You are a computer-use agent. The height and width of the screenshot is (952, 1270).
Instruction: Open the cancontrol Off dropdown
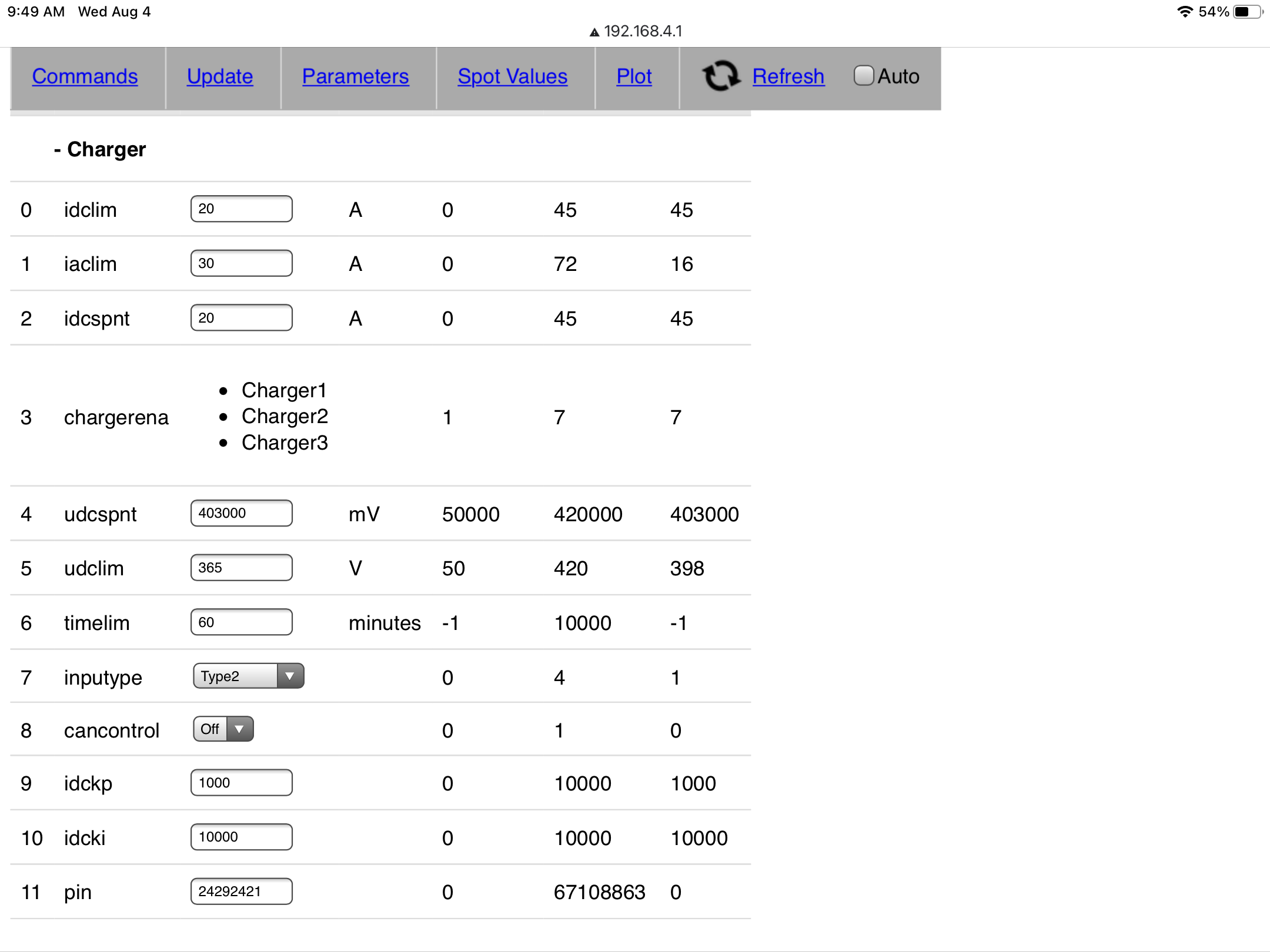coord(223,729)
